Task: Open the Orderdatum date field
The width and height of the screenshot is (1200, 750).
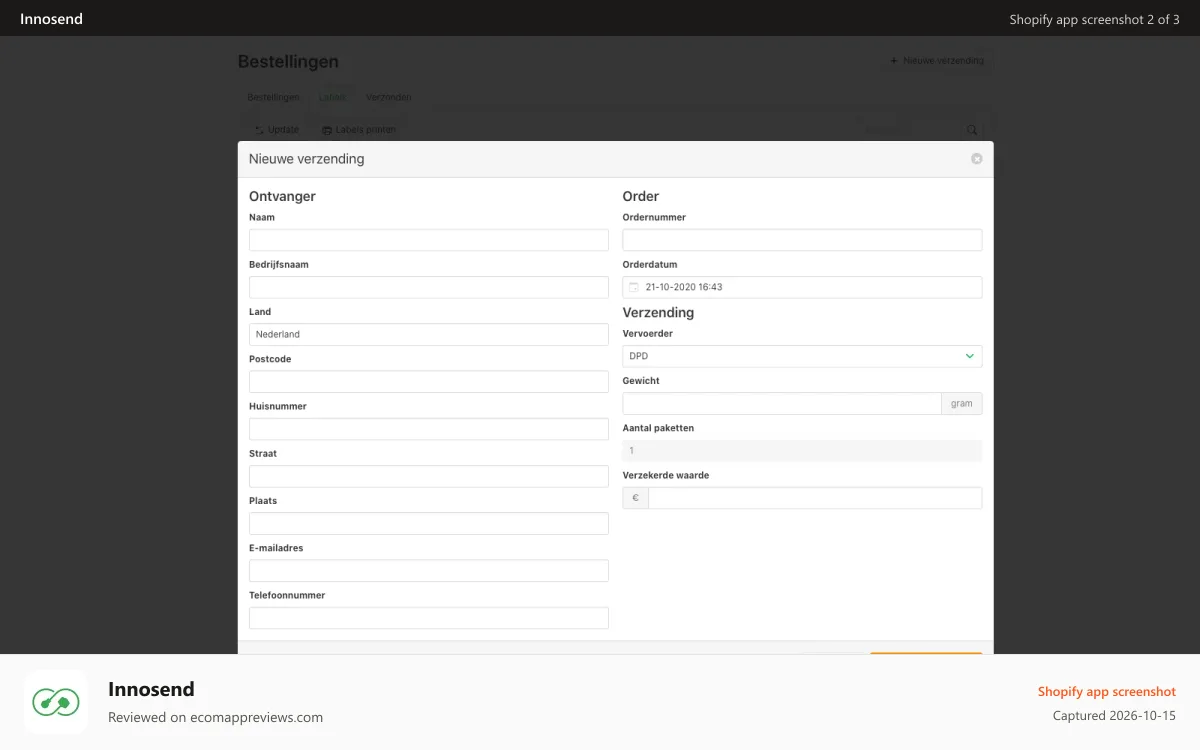Action: tap(802, 287)
